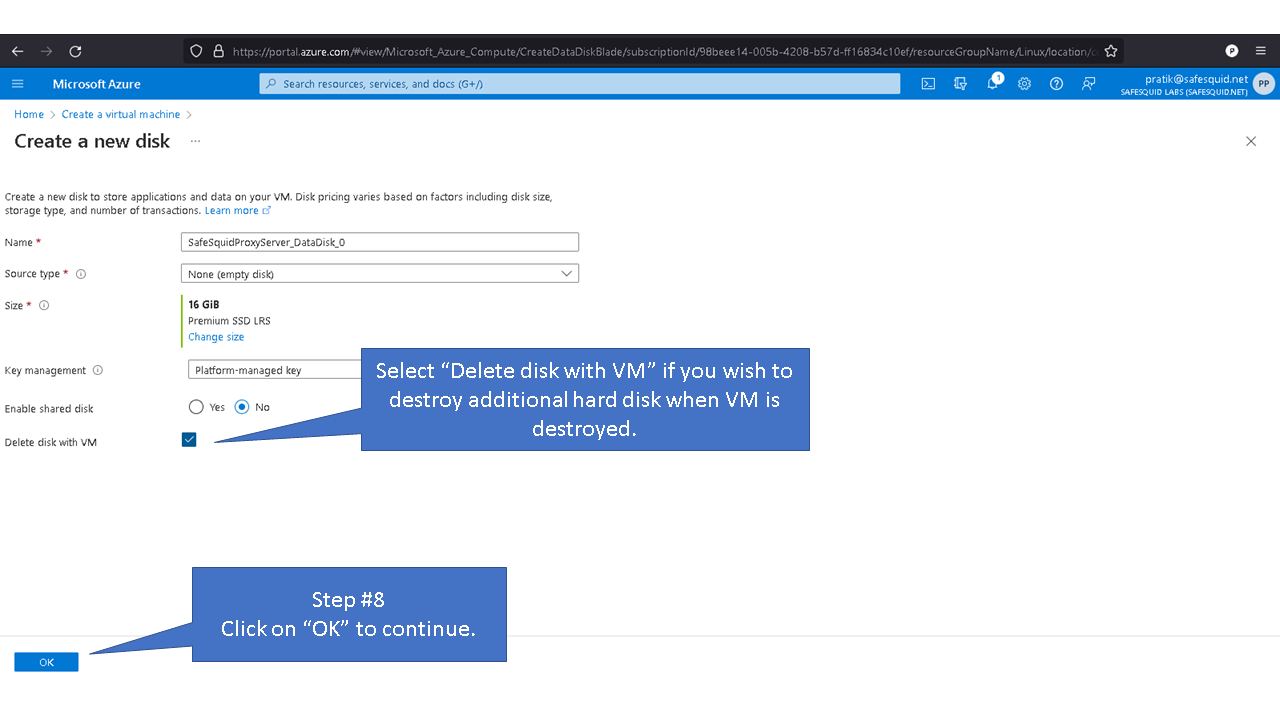Go back with the browser back arrow
The image size is (1280, 720).
click(17, 51)
